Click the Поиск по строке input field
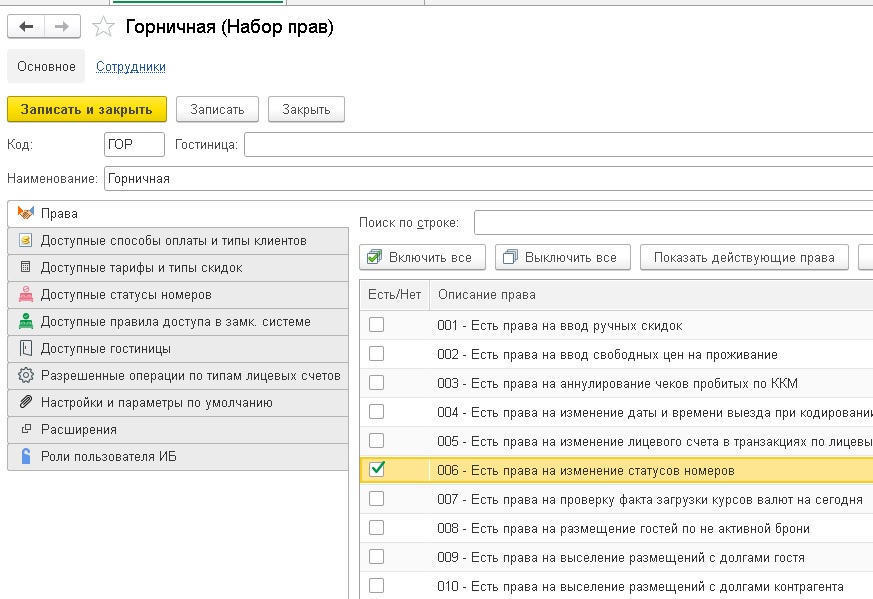This screenshot has height=599, width=873. (x=672, y=221)
